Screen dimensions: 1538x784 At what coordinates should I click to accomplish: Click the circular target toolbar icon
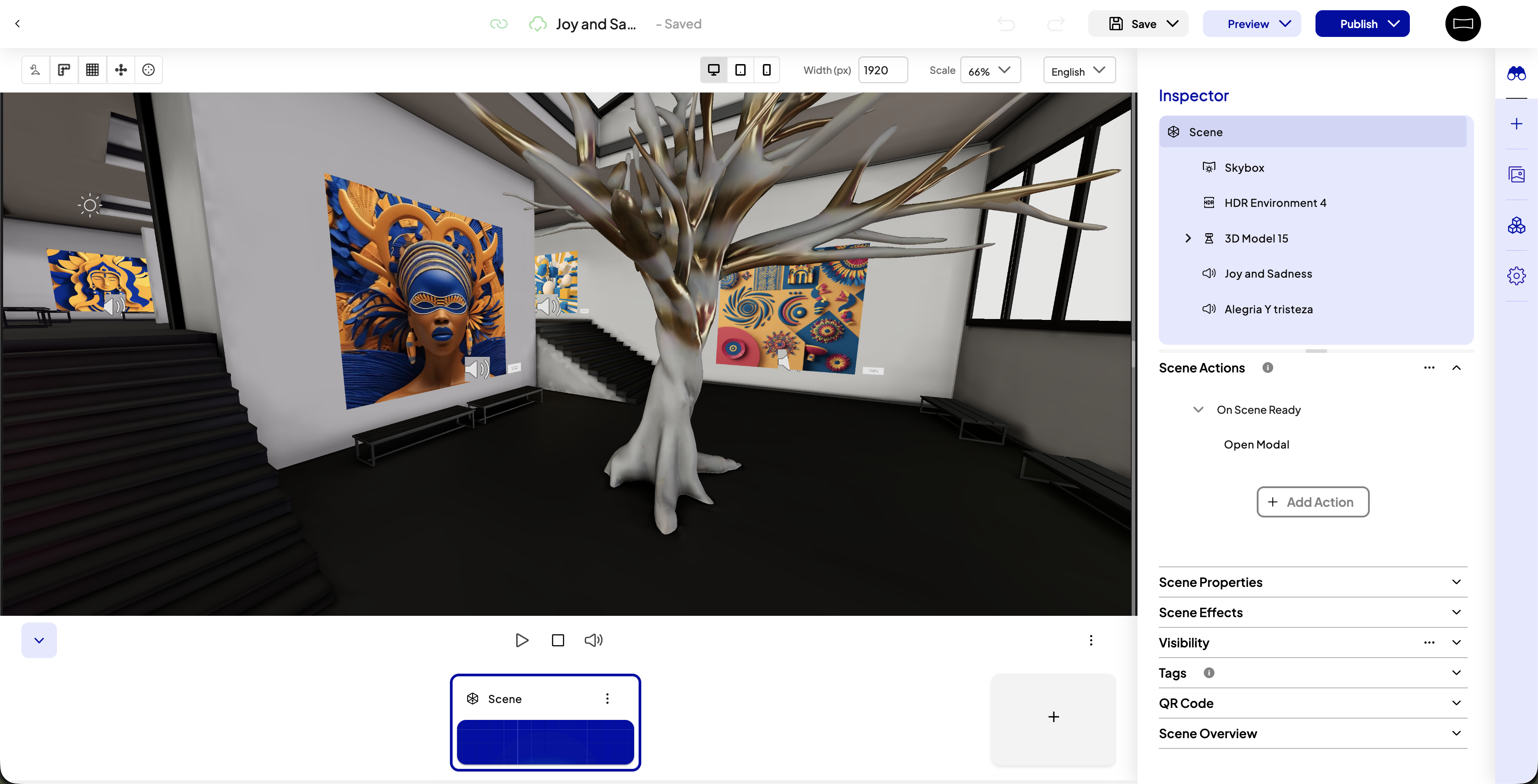[x=149, y=70]
